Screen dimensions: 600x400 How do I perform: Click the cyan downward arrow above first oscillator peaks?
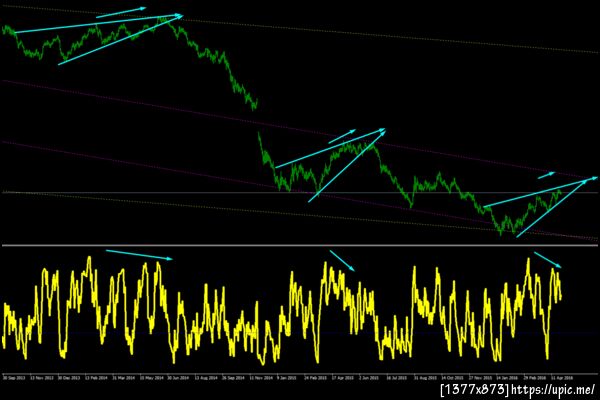[x=139, y=255]
